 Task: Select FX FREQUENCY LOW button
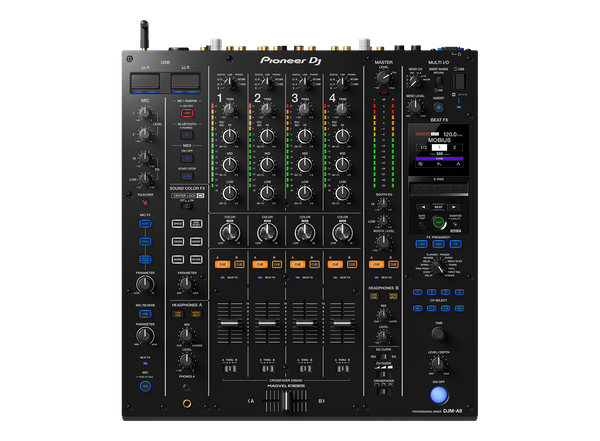[421, 244]
